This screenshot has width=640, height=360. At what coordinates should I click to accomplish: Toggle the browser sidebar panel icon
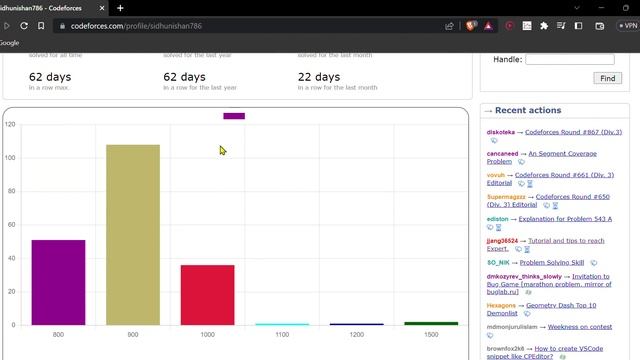pos(578,26)
